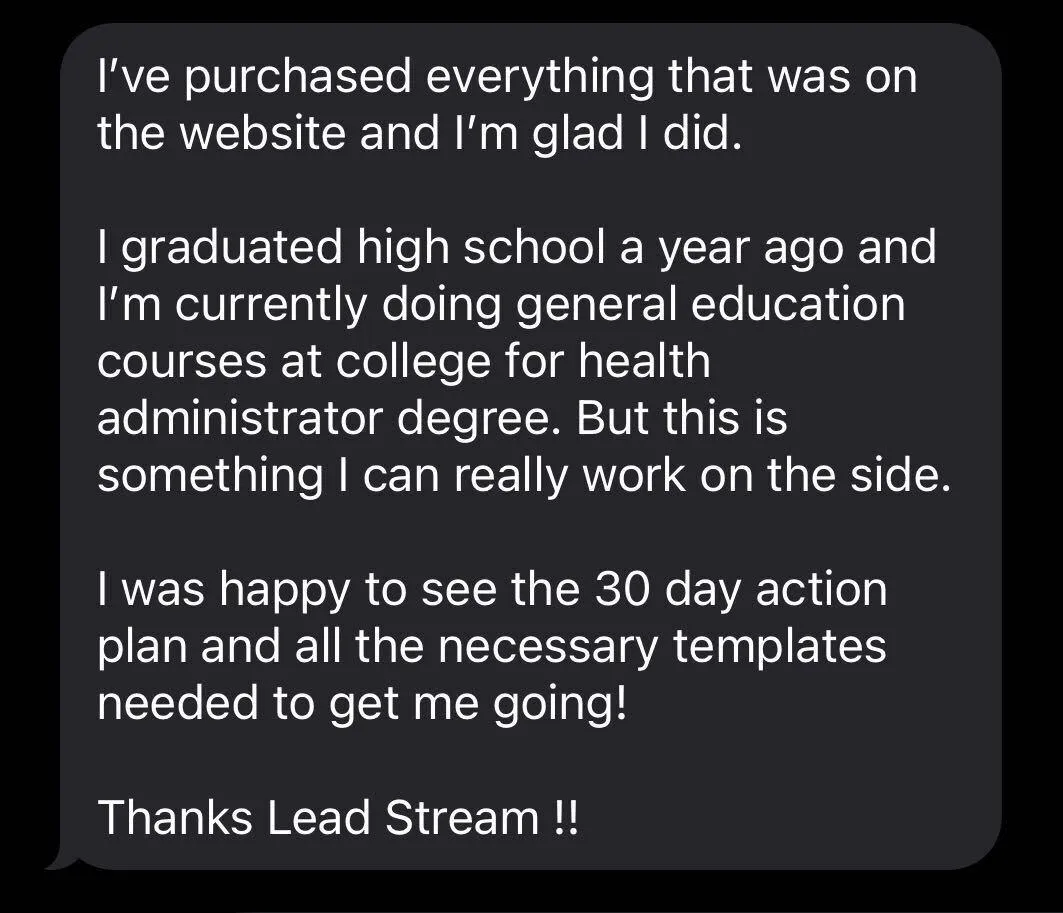Click the word "something" in the message
Screen dimensions: 1063x913
210,476
